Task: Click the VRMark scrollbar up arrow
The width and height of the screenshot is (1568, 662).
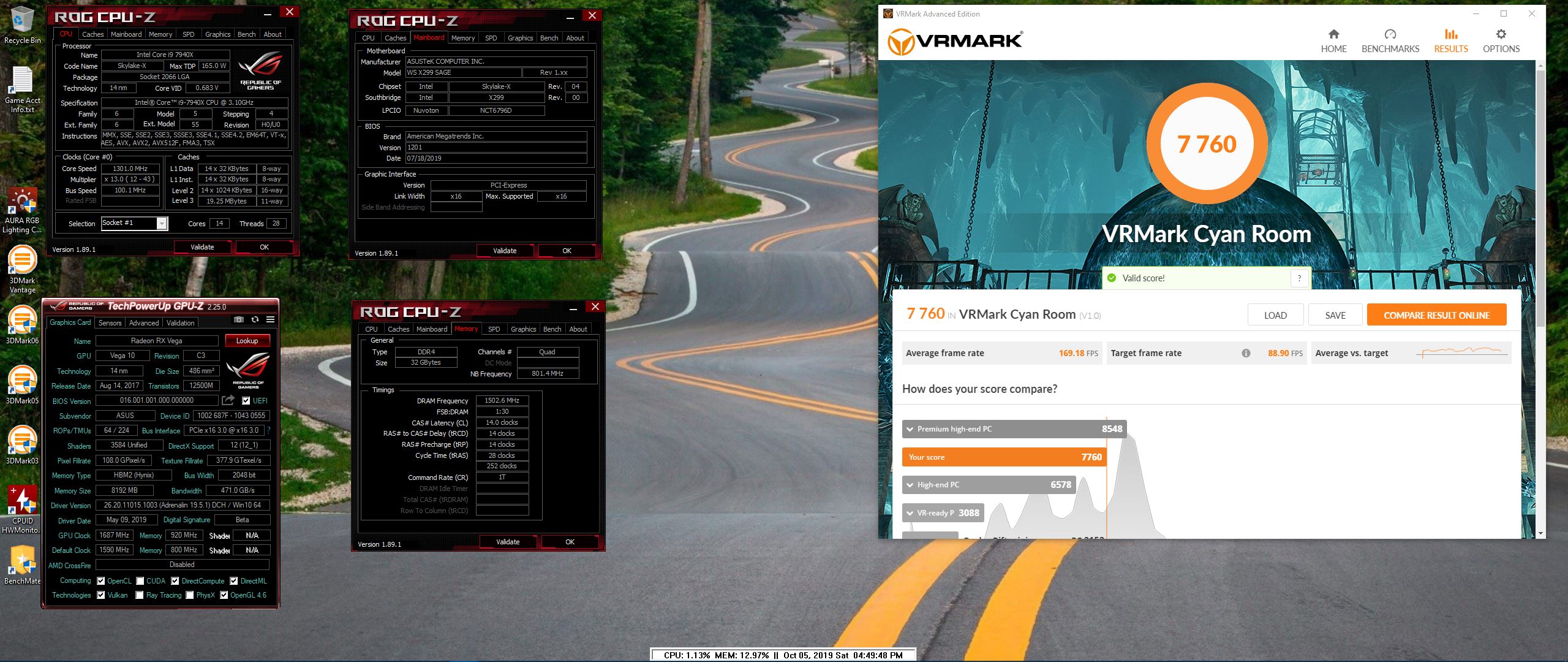Action: (x=1541, y=65)
